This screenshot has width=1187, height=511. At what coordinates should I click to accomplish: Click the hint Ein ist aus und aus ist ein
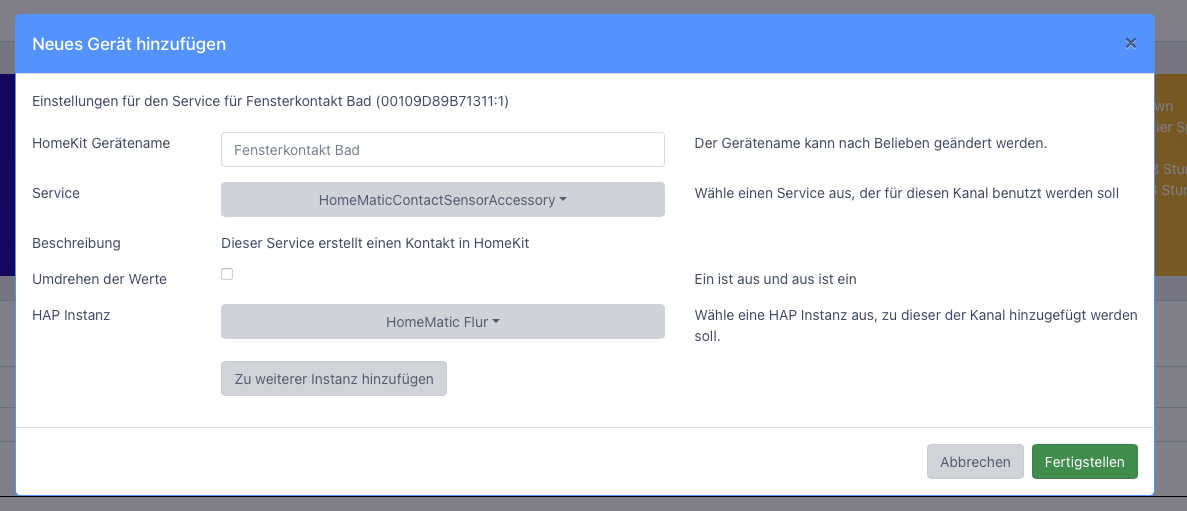point(775,279)
